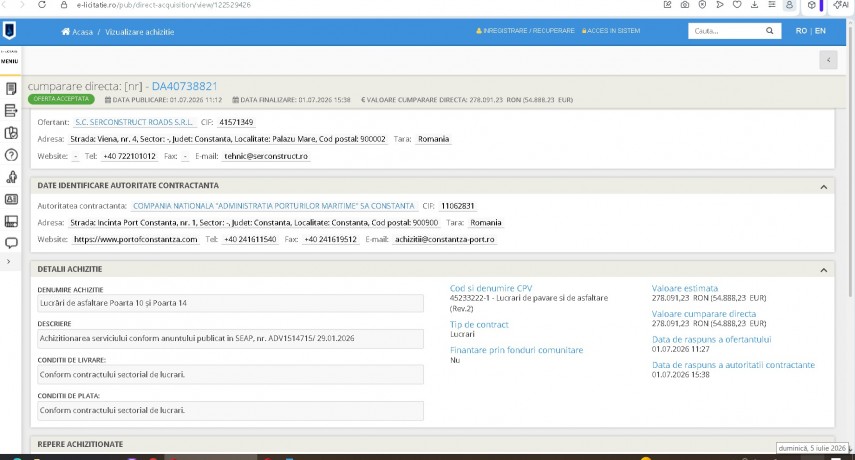
Task: Switch language to EN
Action: 820,31
